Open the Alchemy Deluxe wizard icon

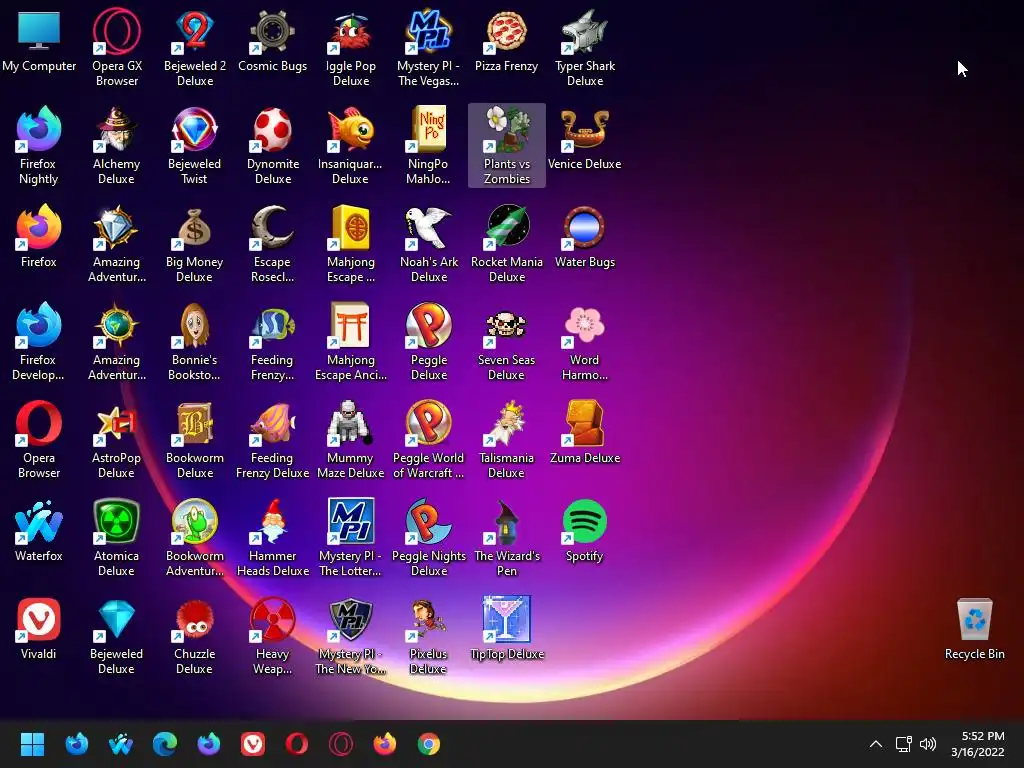pyautogui.click(x=116, y=145)
